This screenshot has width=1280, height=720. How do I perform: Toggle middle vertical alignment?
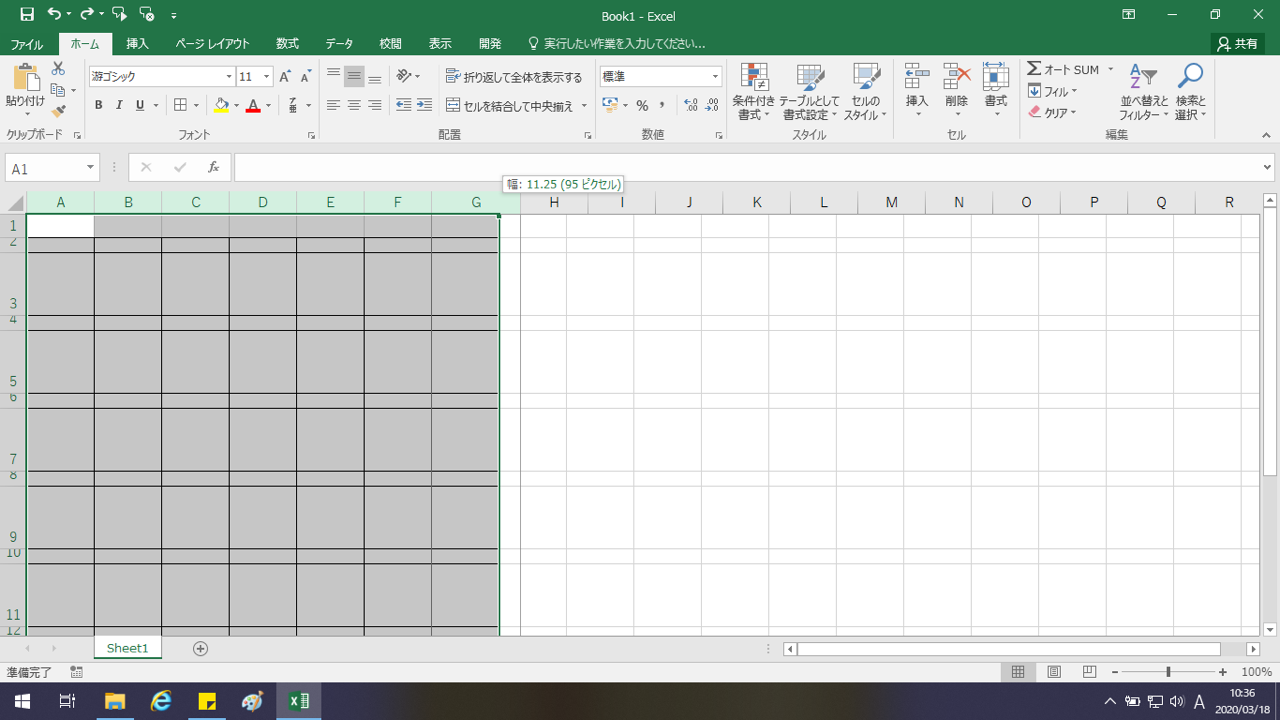[x=354, y=76]
